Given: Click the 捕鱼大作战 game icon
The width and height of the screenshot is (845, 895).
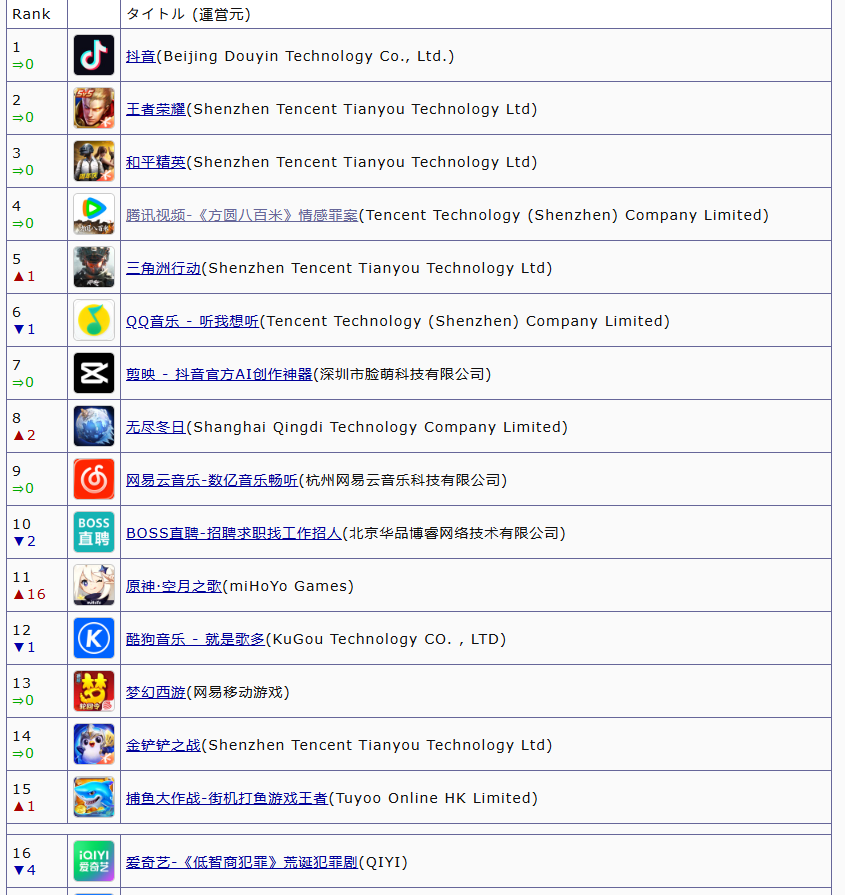Looking at the screenshot, I should [94, 797].
